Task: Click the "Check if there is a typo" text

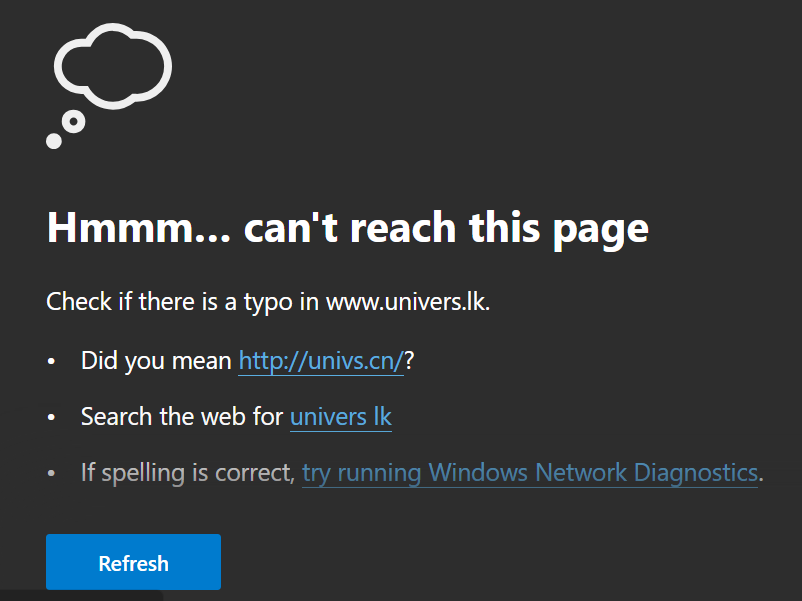Action: 183,302
